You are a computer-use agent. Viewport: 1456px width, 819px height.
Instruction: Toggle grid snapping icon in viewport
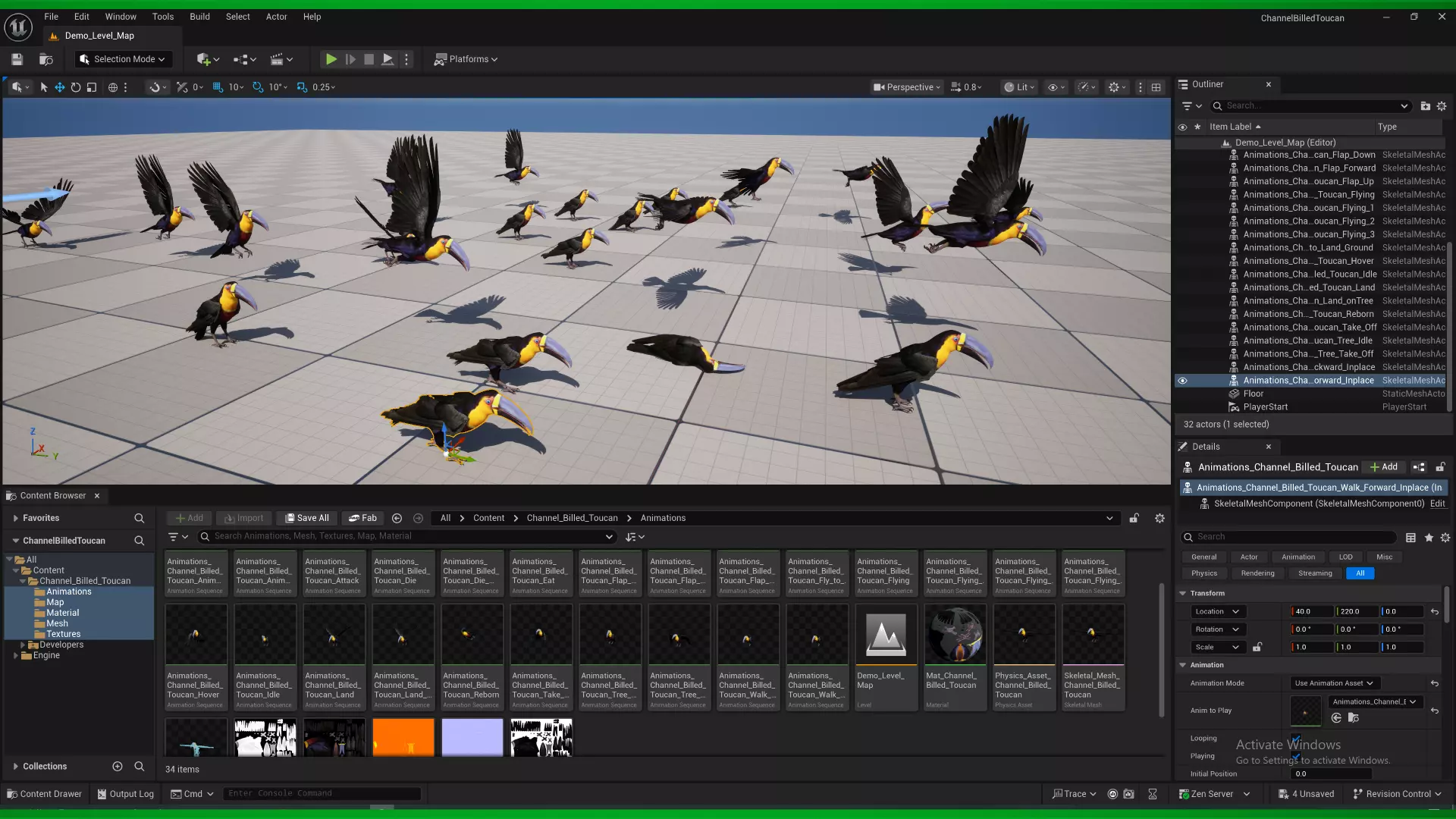point(218,87)
